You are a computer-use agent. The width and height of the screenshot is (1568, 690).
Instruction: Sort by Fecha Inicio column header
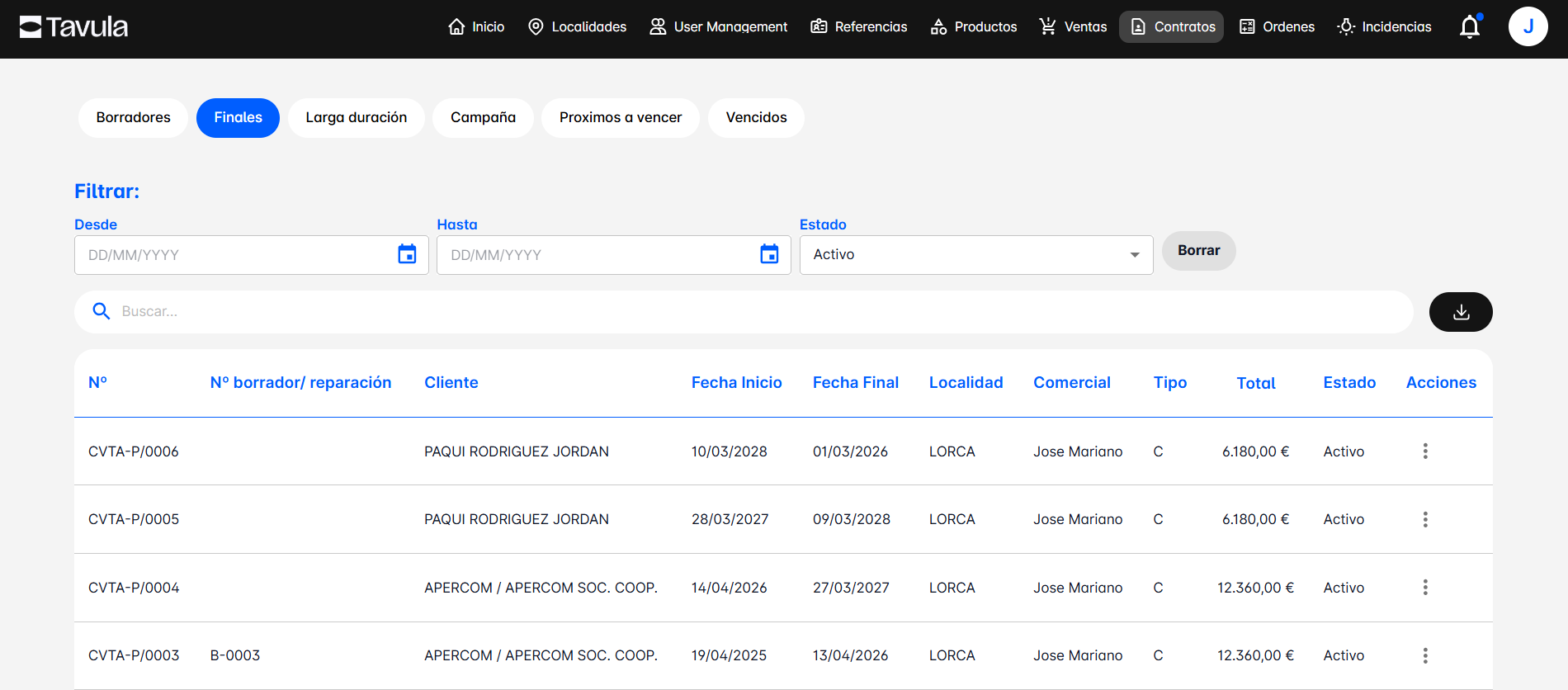[x=736, y=383]
